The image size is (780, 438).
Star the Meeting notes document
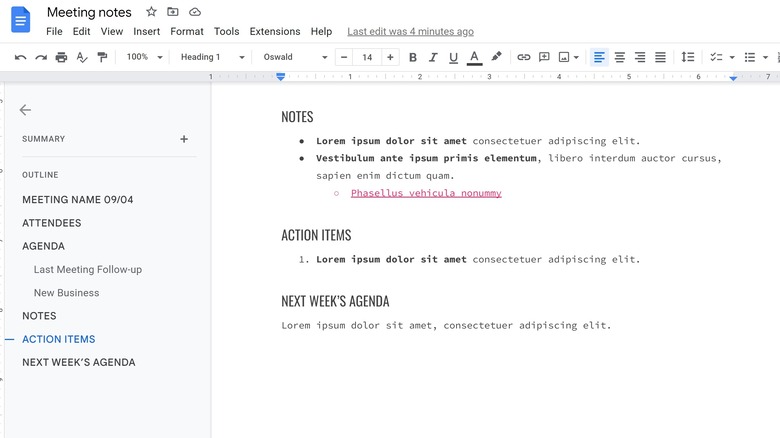point(151,12)
